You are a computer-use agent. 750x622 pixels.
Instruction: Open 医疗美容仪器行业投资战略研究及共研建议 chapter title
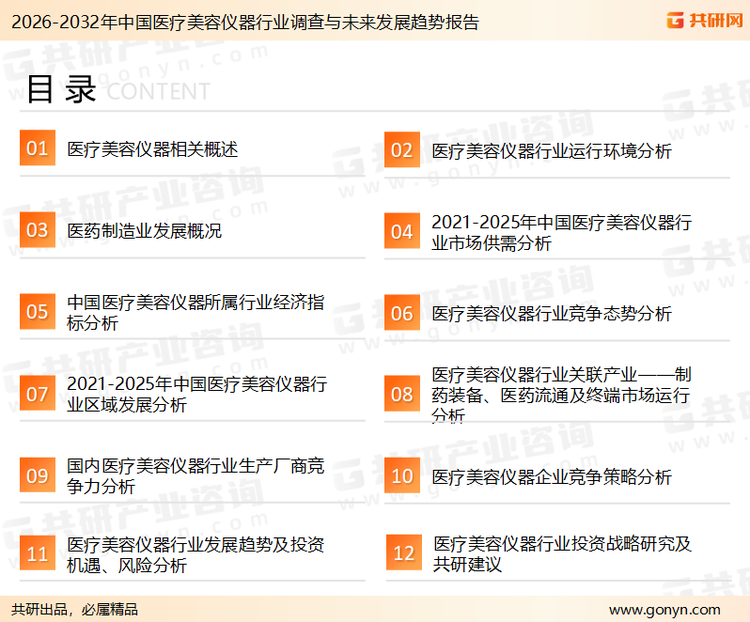point(561,554)
